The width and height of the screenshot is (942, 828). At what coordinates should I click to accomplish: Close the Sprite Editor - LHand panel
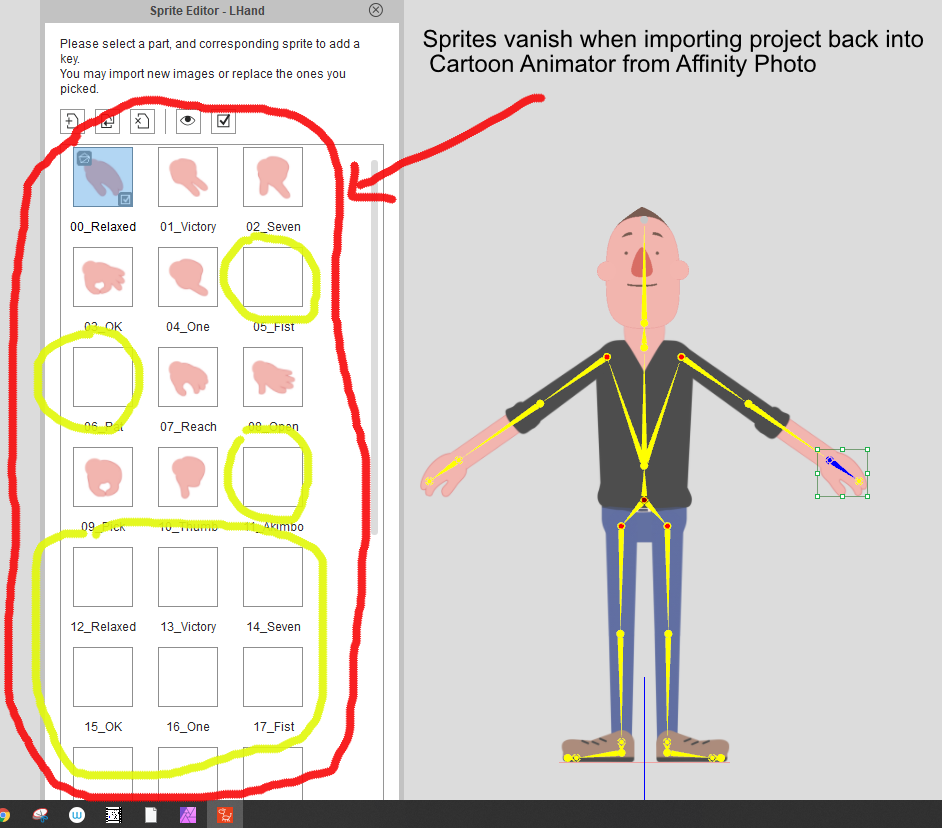[x=376, y=10]
